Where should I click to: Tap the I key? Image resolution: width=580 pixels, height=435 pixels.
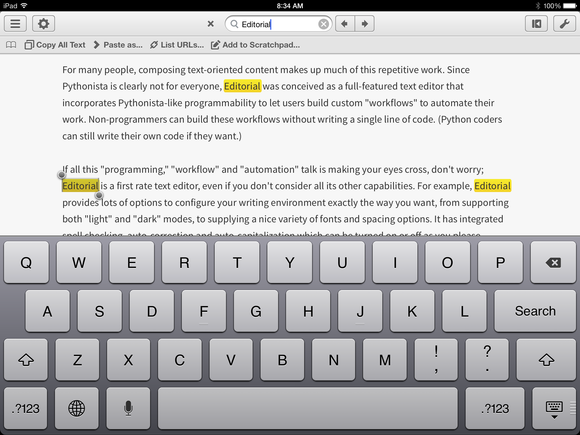pyautogui.click(x=395, y=263)
